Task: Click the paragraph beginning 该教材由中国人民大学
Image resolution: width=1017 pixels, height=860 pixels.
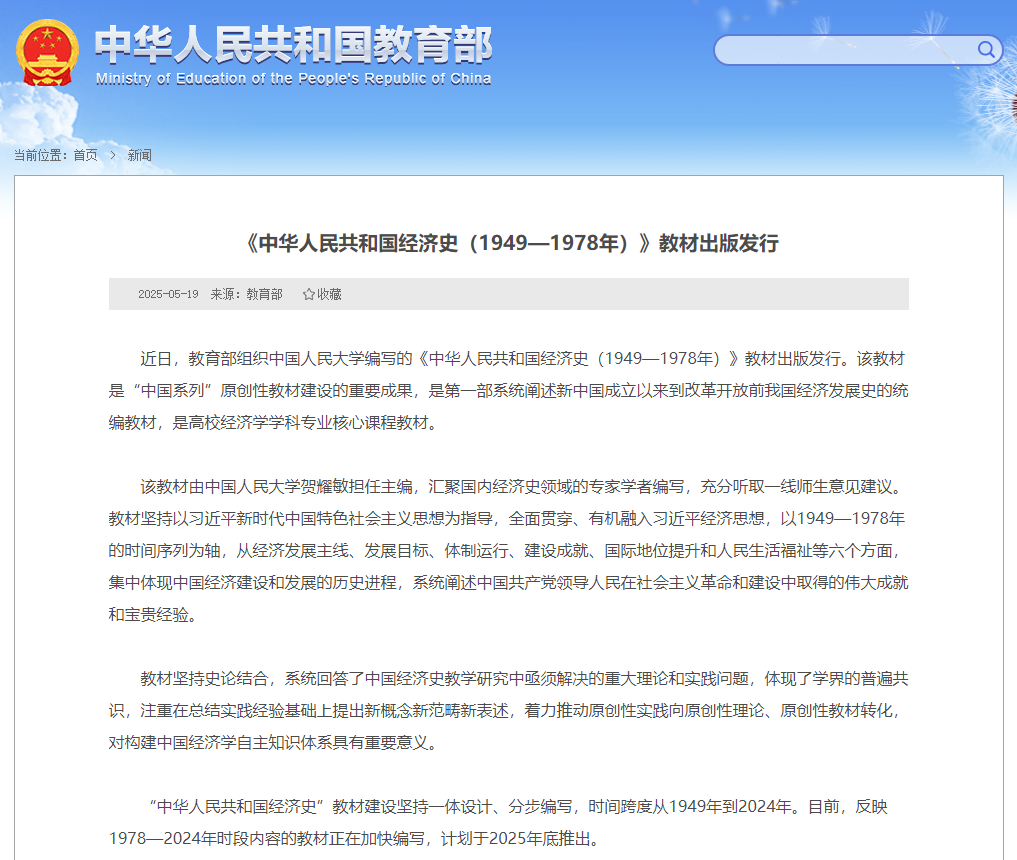Action: click(x=508, y=551)
